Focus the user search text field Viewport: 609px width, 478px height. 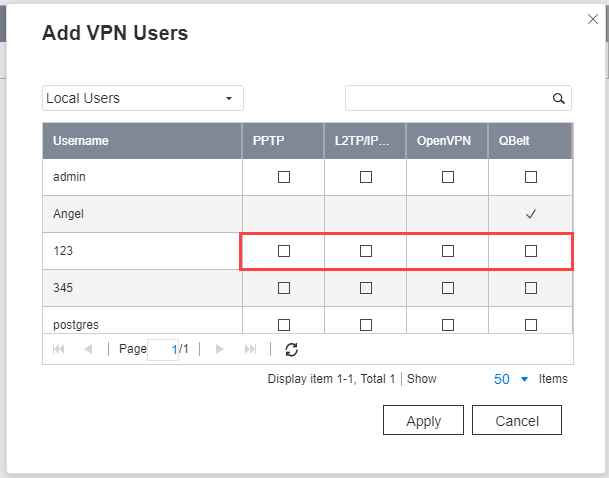tap(449, 98)
